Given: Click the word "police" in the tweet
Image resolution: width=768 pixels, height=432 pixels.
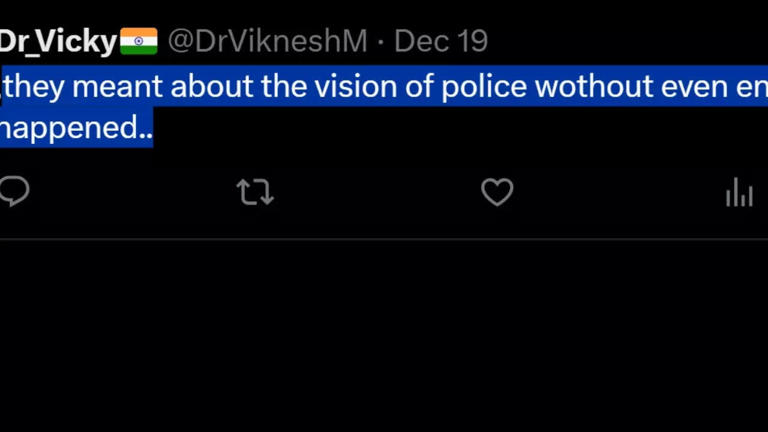Looking at the screenshot, I should (x=485, y=87).
